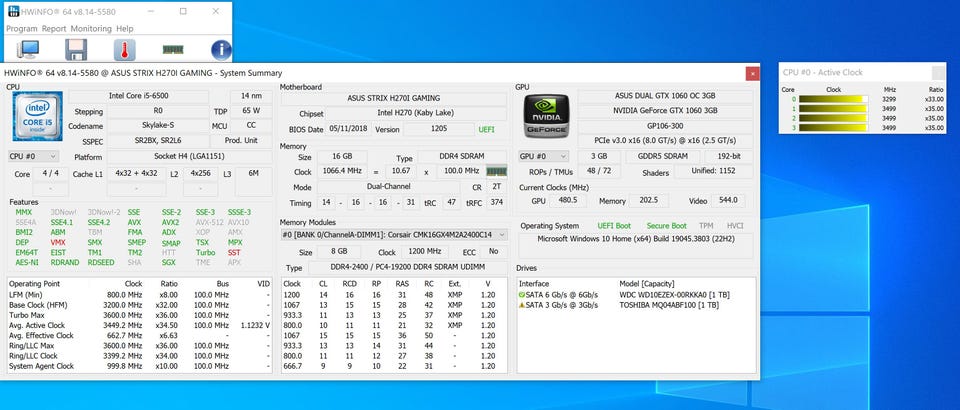This screenshot has width=960, height=410.
Task: Expand the GPU #0 selector dropdown
Action: 543,156
